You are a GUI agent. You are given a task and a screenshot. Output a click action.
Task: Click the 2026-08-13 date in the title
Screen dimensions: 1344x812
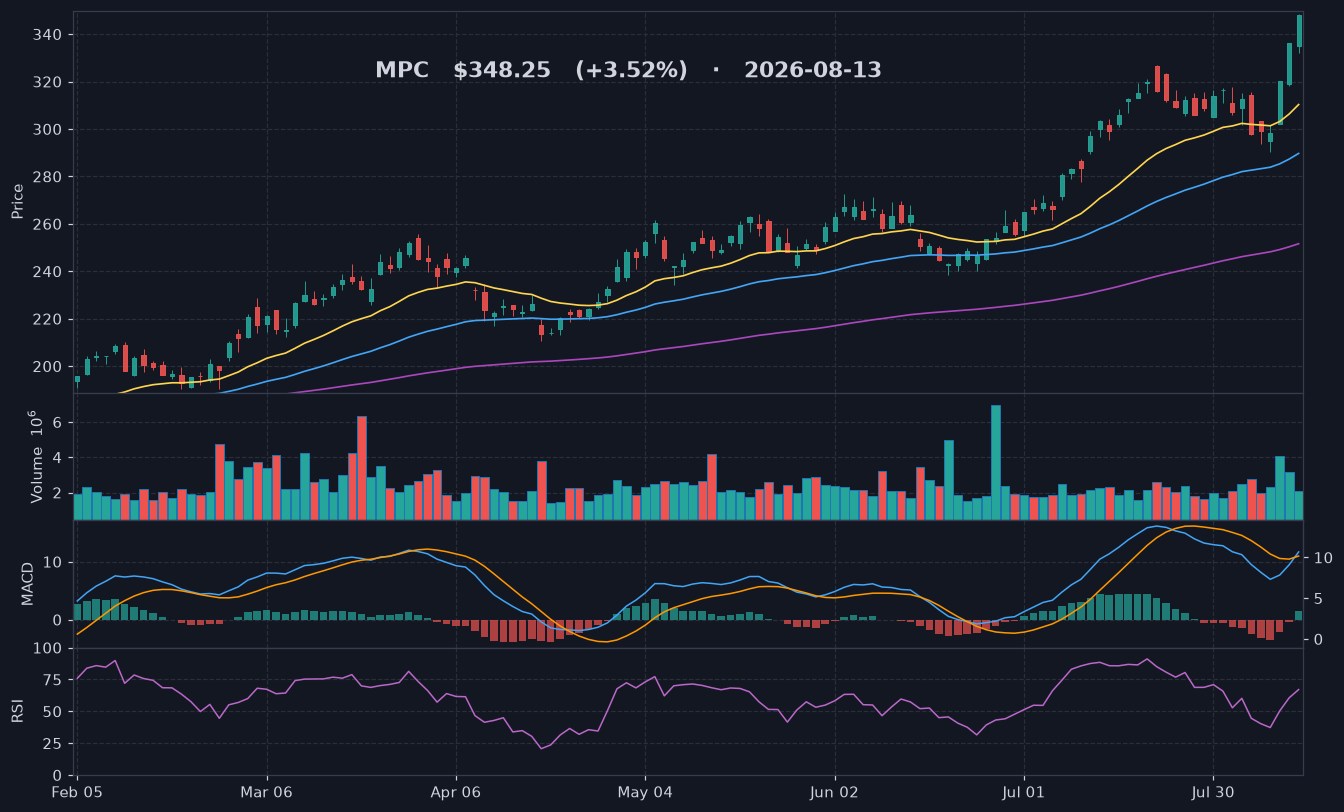point(813,70)
